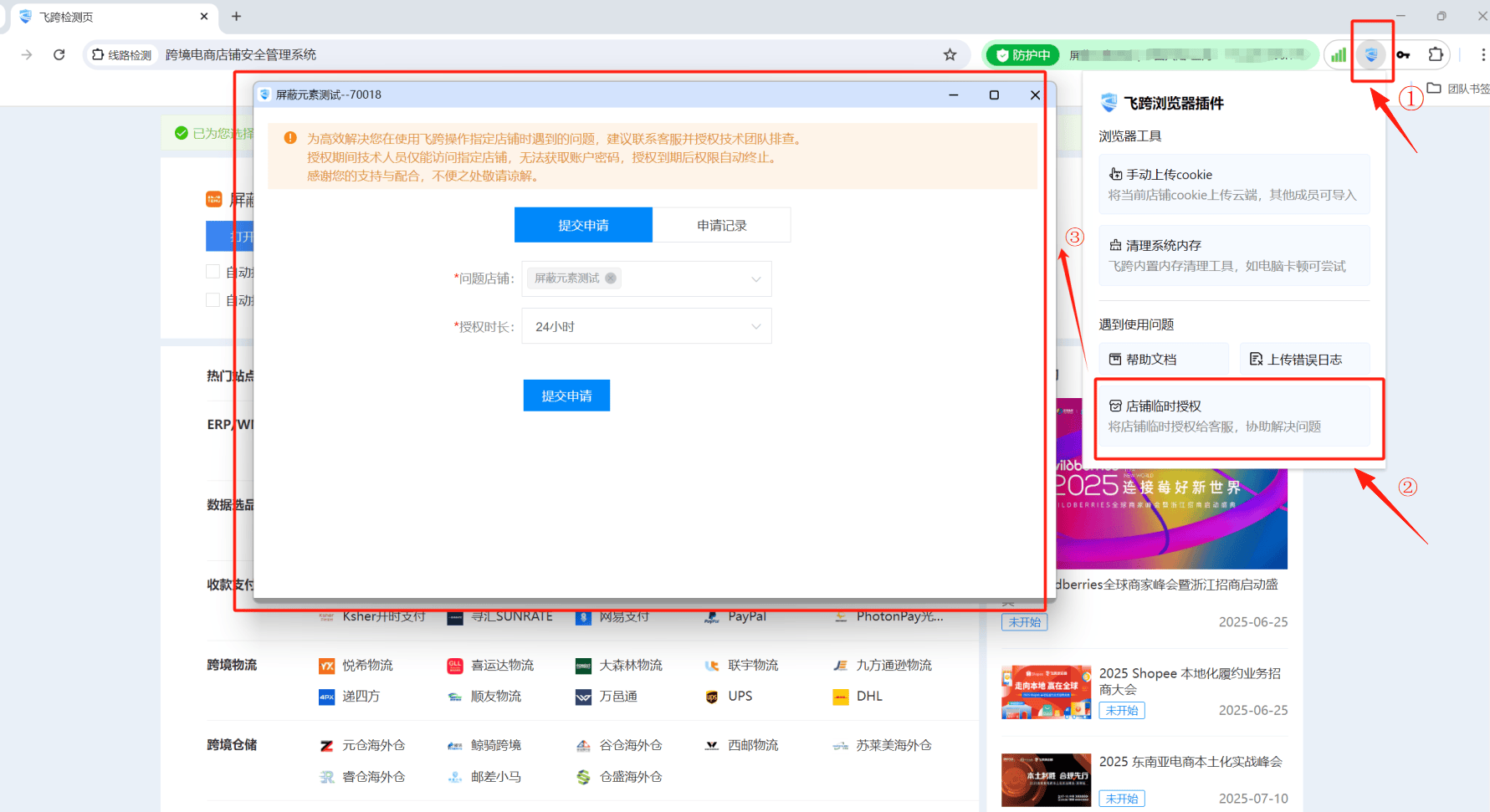Screen dimensions: 1490x812
Task: Switch to the 申请记录 tab
Action: coord(721,226)
